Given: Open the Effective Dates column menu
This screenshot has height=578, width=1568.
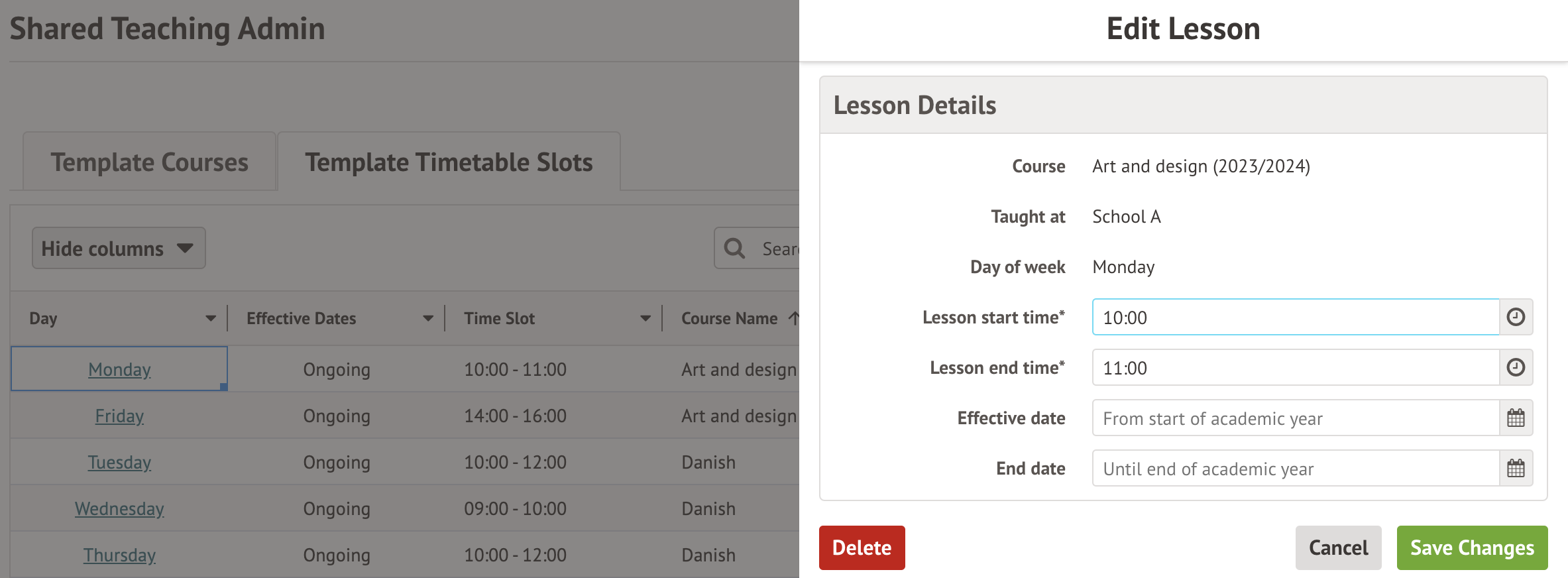Looking at the screenshot, I should point(428,318).
